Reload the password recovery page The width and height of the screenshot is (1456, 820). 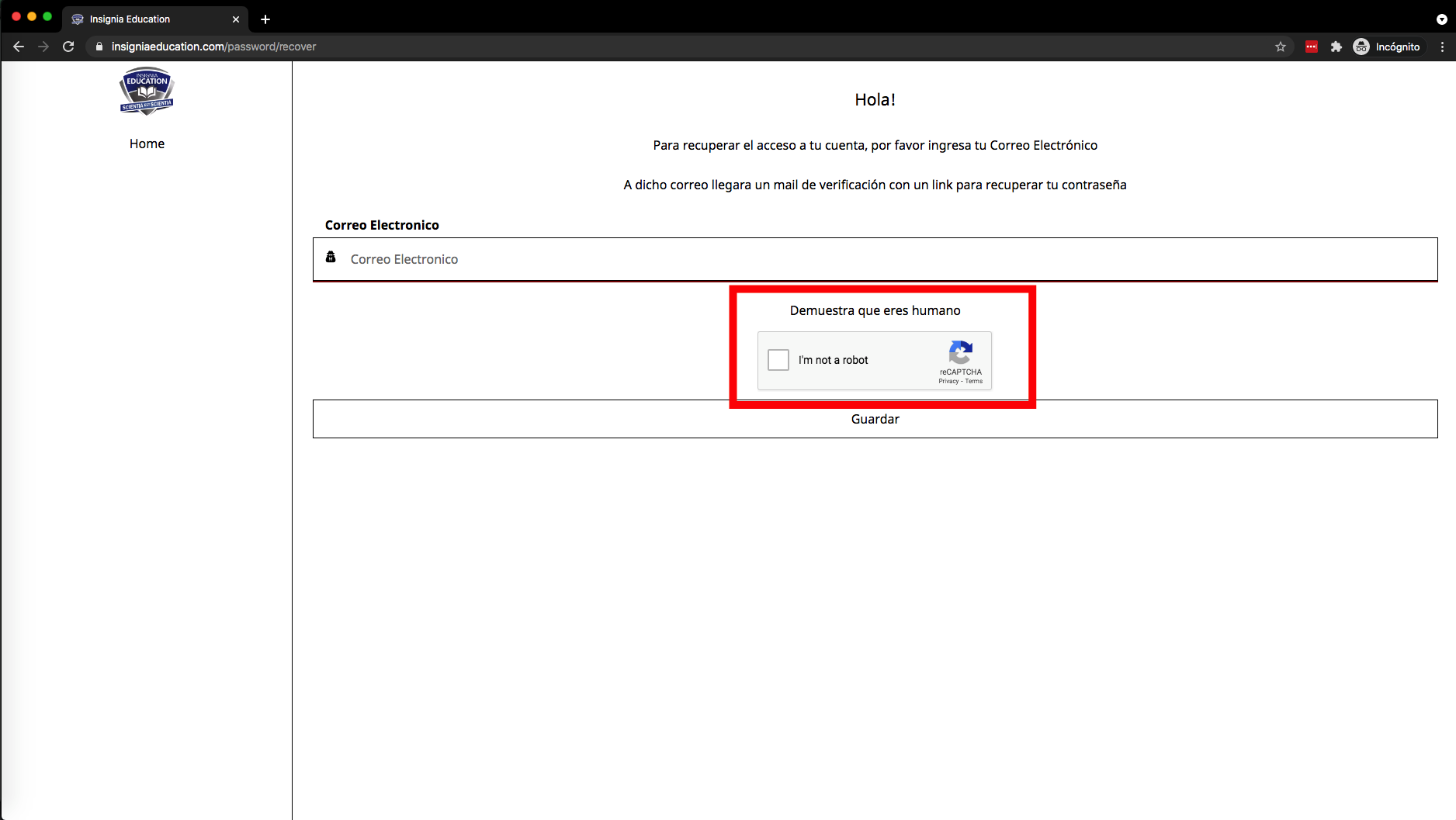coord(68,47)
